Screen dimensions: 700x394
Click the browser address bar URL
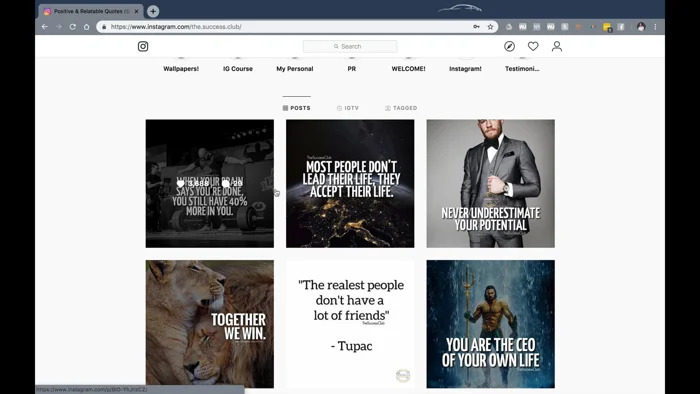click(176, 27)
